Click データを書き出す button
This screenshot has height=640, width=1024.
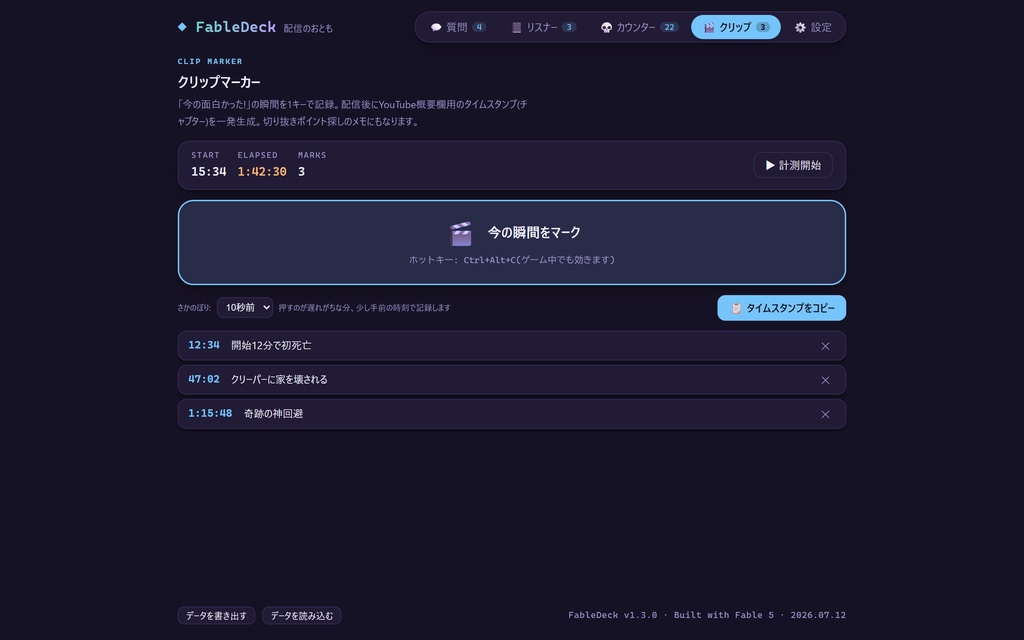[216, 616]
